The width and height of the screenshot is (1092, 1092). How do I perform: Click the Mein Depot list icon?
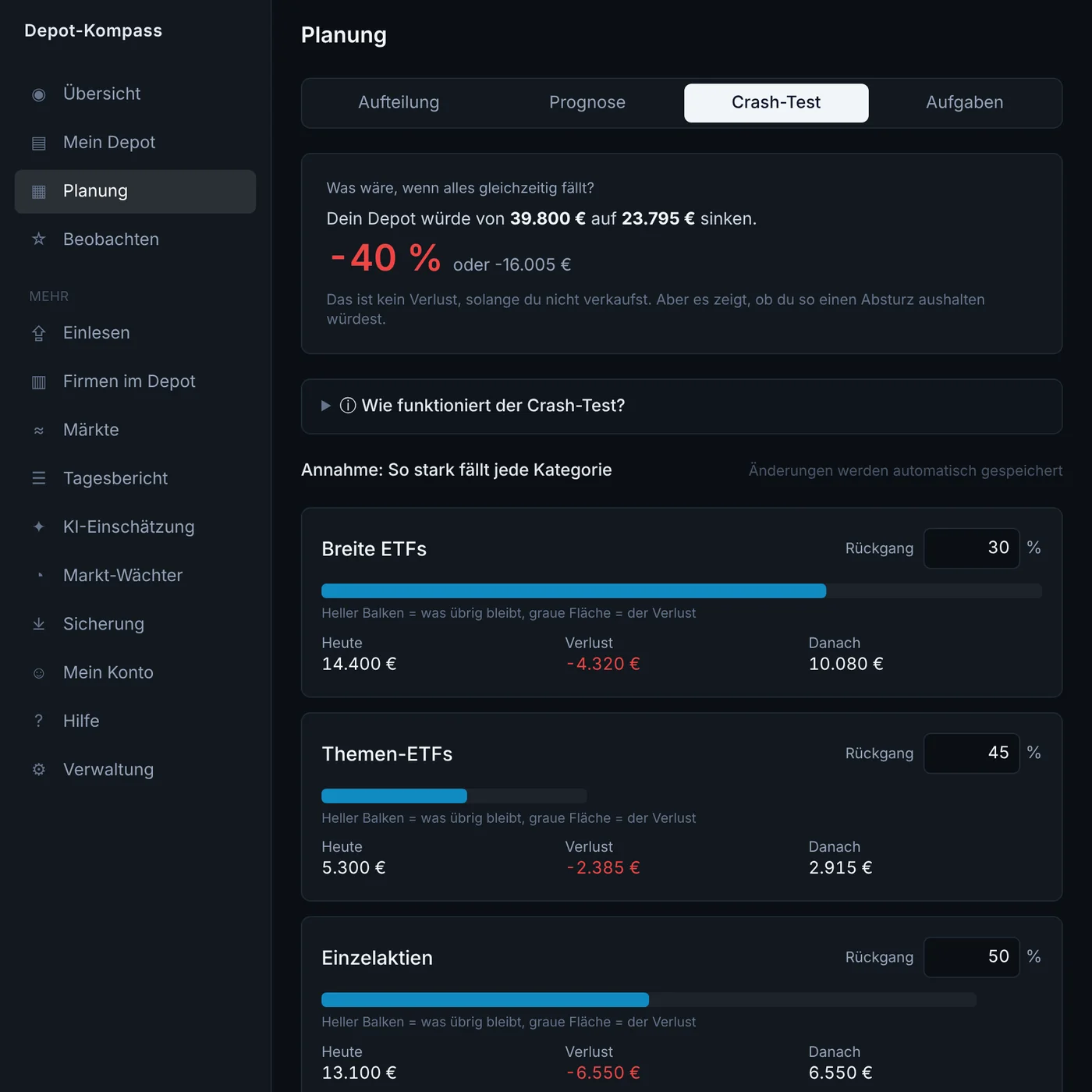(x=38, y=143)
